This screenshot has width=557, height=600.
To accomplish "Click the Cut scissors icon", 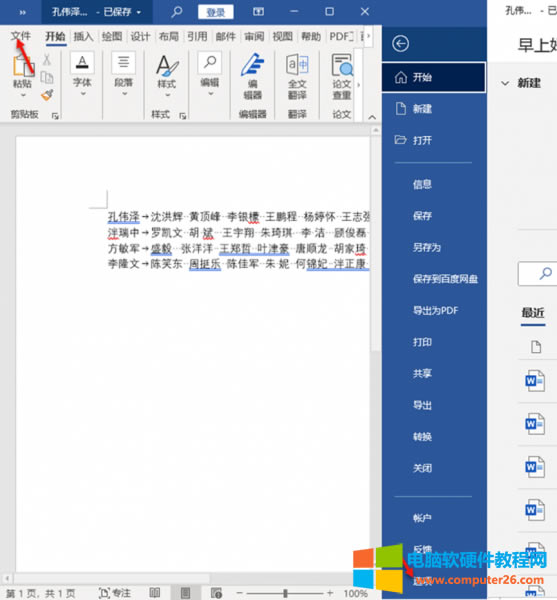I will [47, 59].
